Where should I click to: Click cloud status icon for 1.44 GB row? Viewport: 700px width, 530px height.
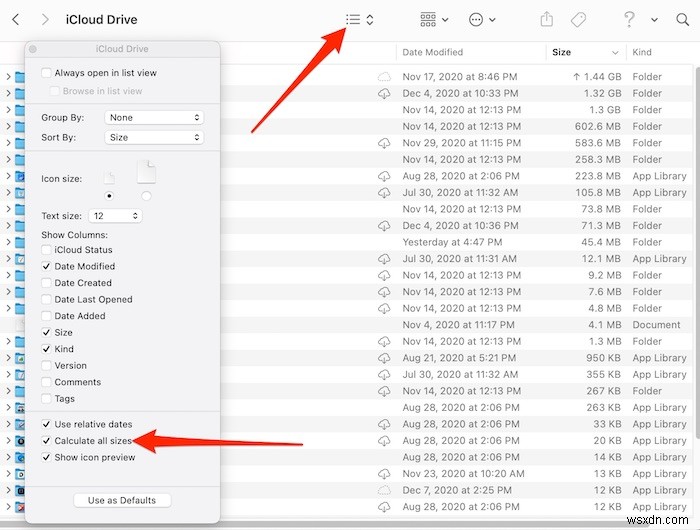click(x=384, y=77)
